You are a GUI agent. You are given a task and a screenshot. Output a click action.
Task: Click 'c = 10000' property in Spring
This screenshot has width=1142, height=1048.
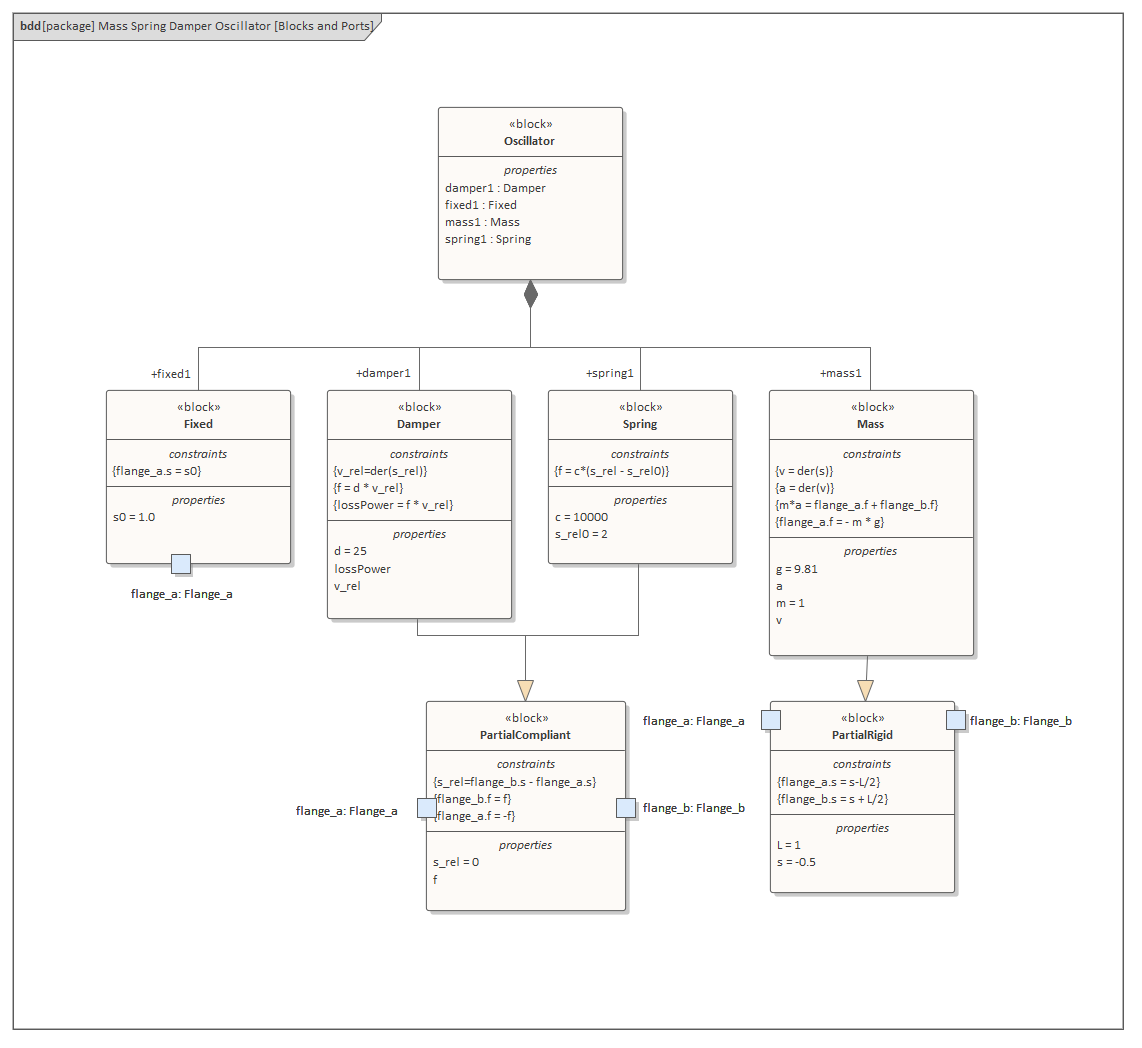point(581,518)
